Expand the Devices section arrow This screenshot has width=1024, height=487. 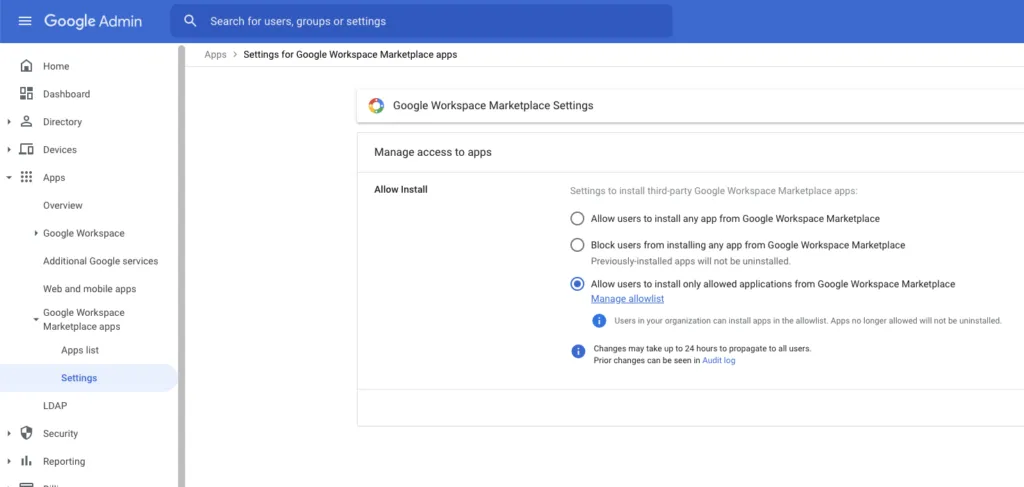(9, 149)
